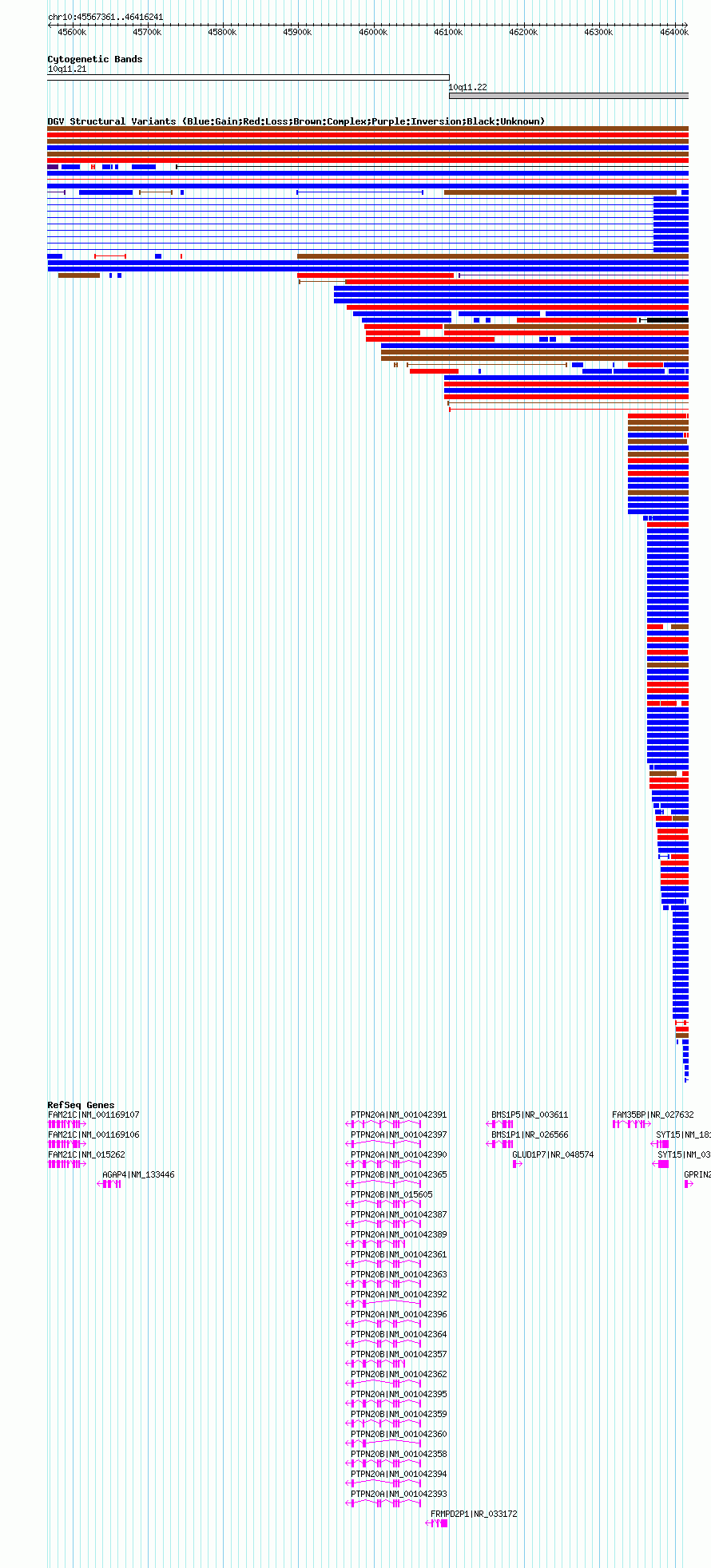
Task: Select the Cytogenetic Bands track title
Action: pos(95,59)
